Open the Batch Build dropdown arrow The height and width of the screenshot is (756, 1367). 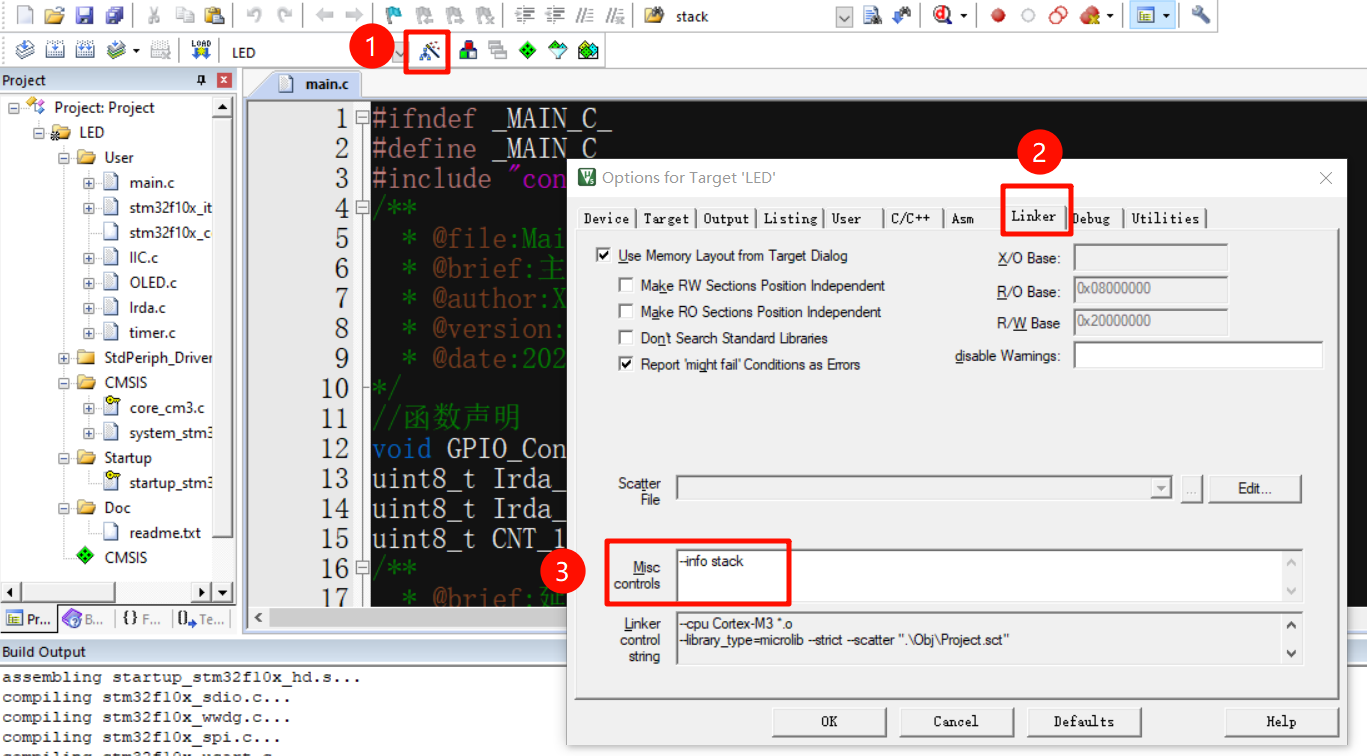click(x=136, y=50)
